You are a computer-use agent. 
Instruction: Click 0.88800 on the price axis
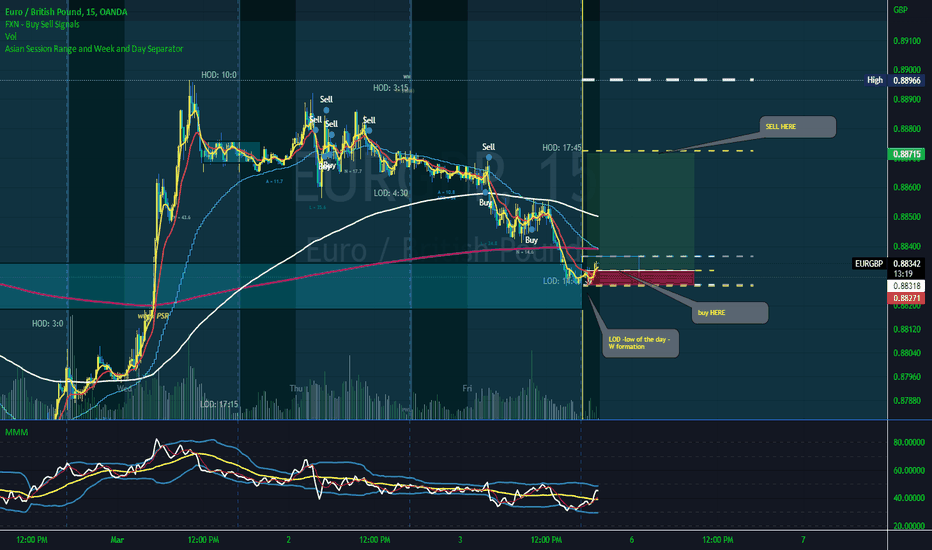[x=907, y=128]
